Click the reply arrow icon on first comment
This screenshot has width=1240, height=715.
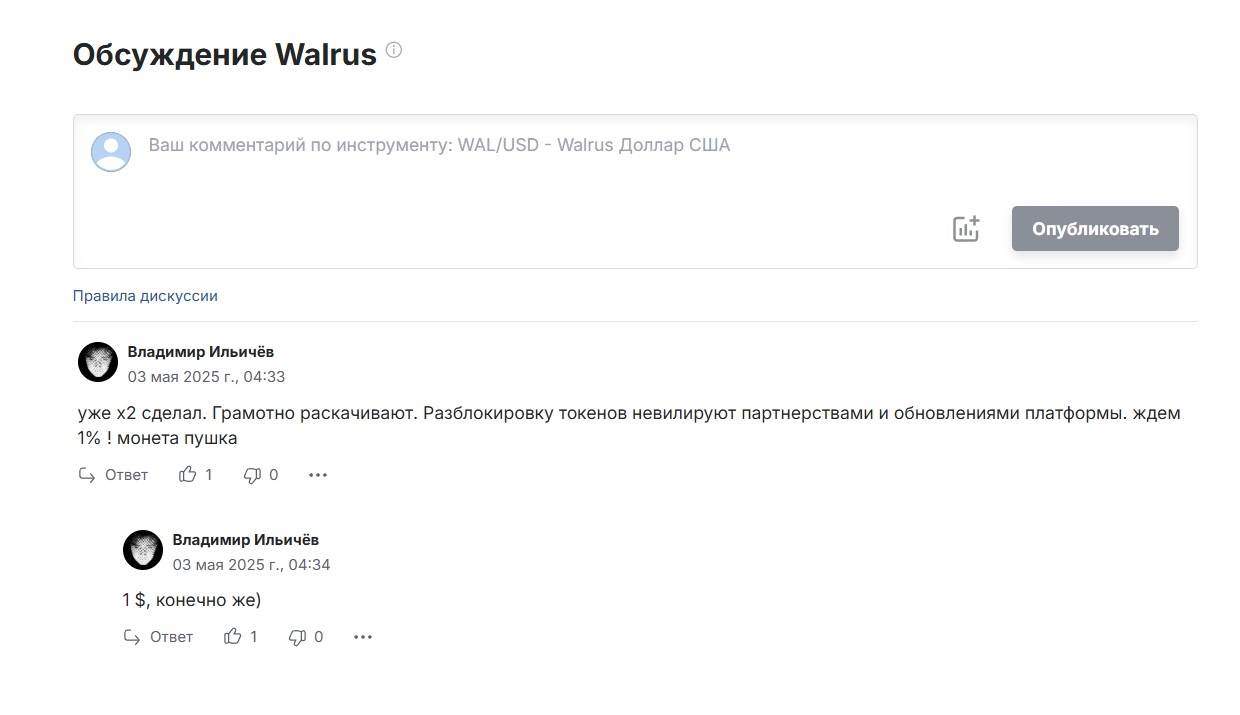[x=89, y=474]
